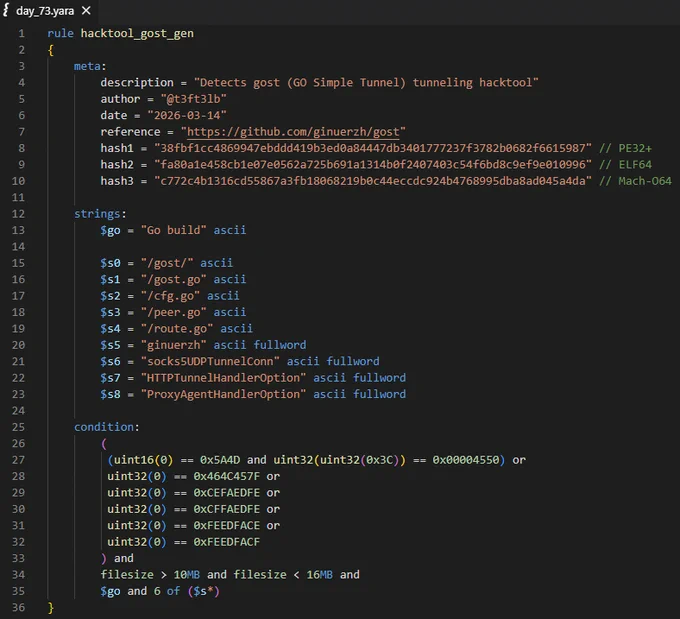680x619 pixels.
Task: Click the // ELF64 comment
Action: pyautogui.click(x=625, y=165)
